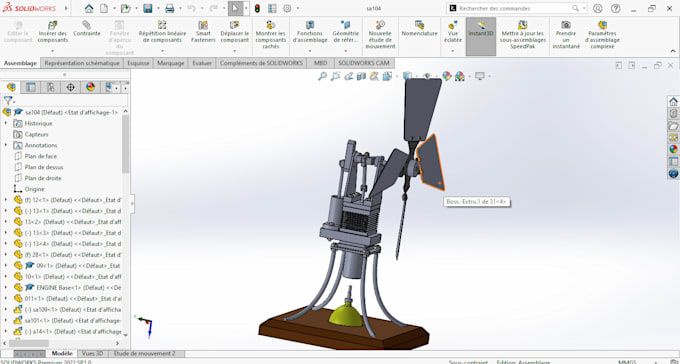Click the Contrainte mate tool
Viewport: 680px width, 364px height.
pyautogui.click(x=87, y=29)
